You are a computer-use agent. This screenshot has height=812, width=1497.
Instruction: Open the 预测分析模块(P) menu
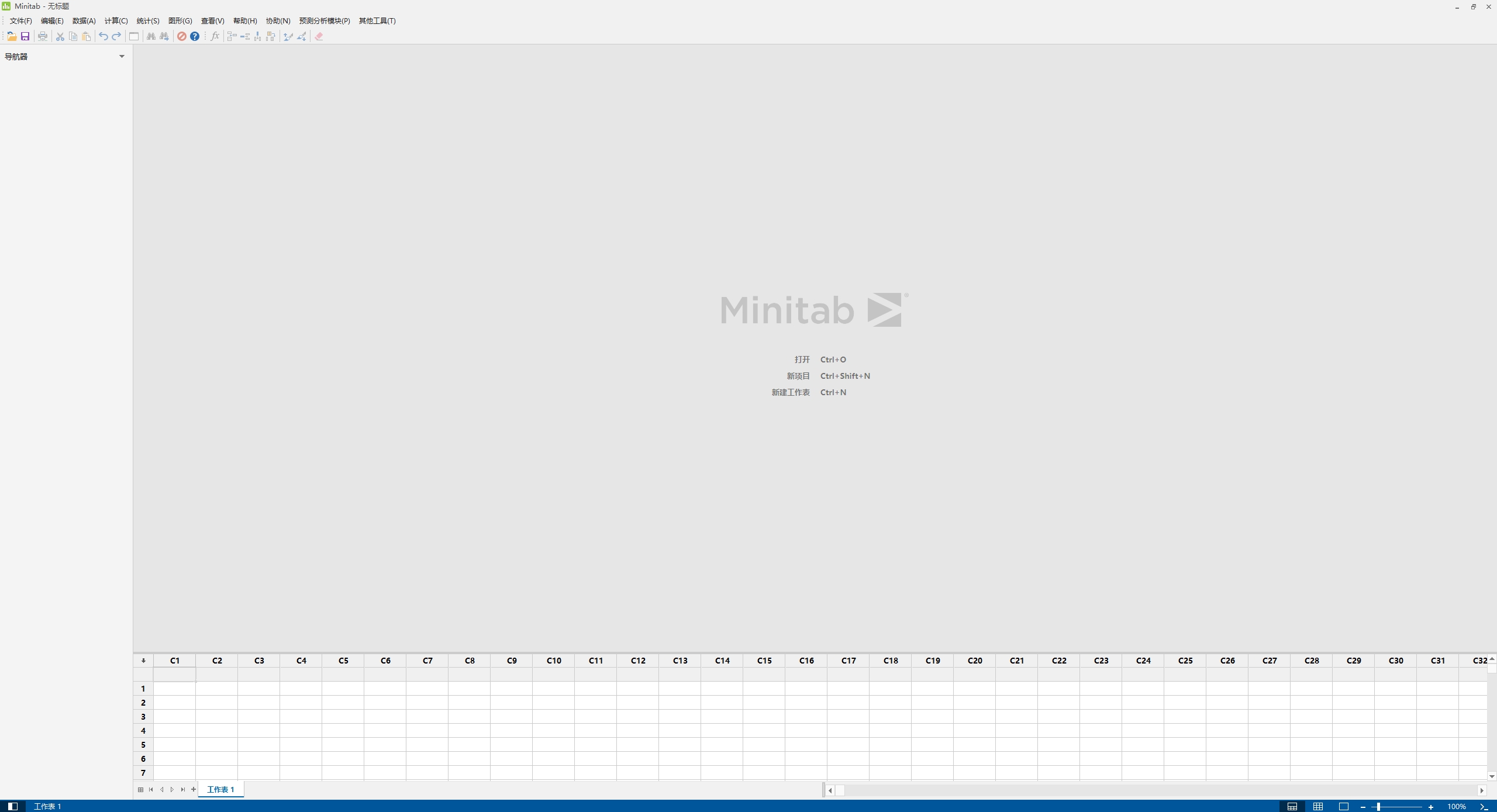point(325,21)
